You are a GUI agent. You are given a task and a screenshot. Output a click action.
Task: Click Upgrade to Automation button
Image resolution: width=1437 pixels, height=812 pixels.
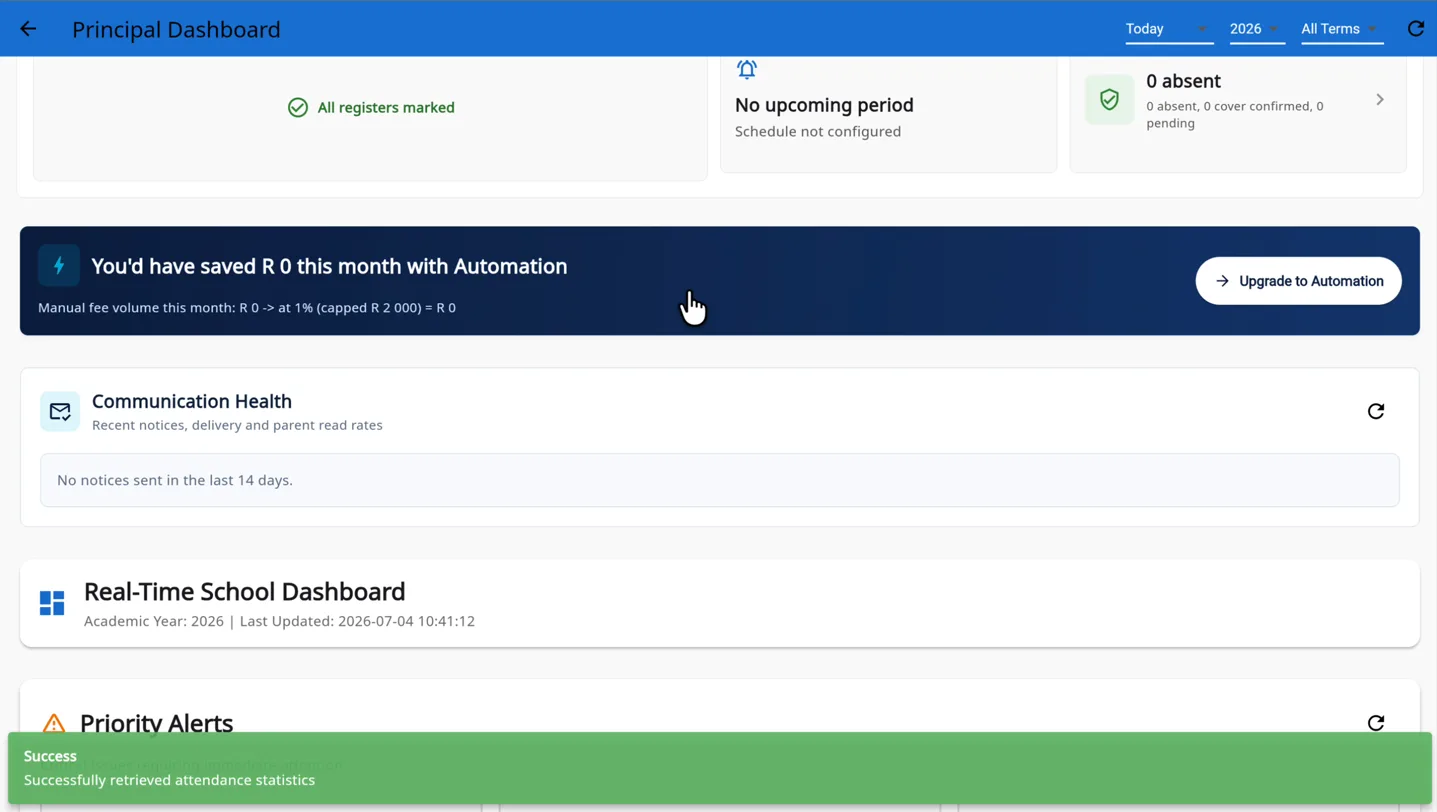(1298, 281)
